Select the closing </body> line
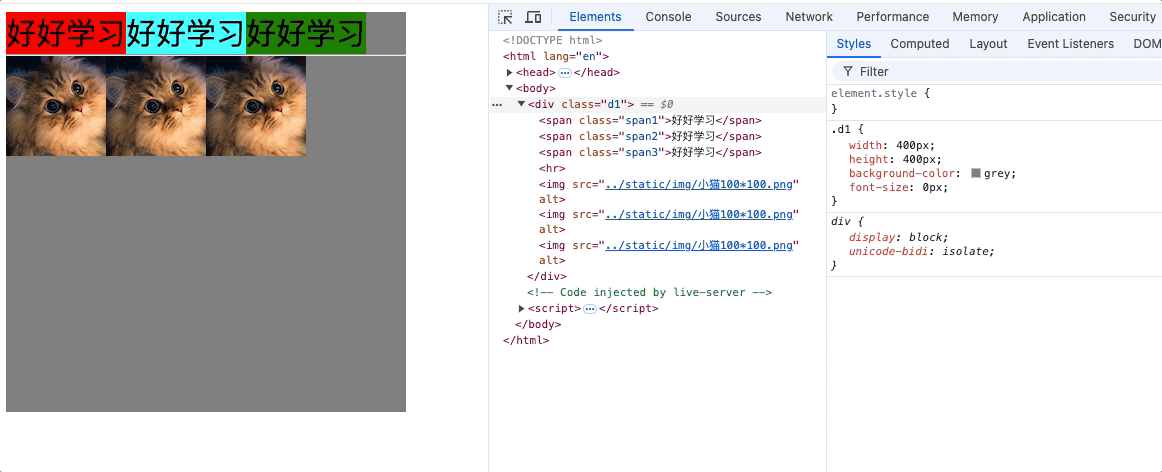Viewport: 1162px width, 472px height. (538, 325)
